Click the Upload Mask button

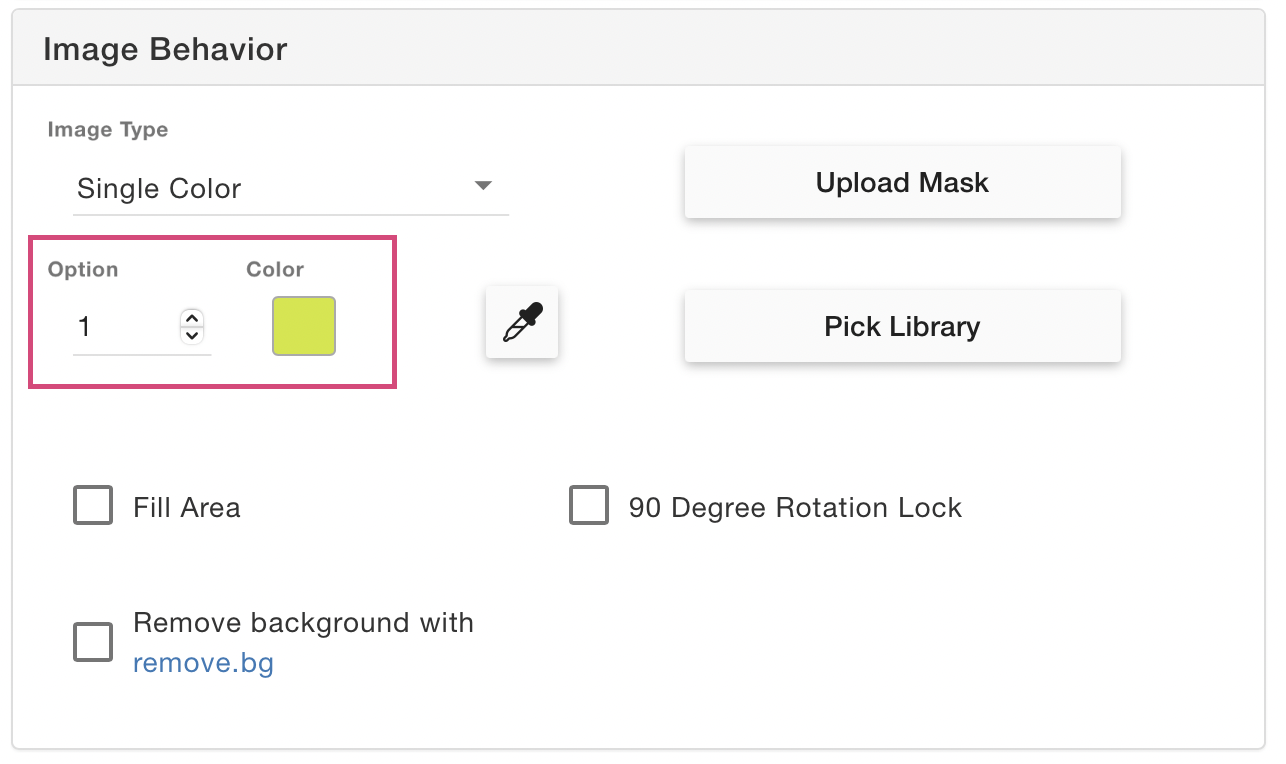(x=902, y=183)
